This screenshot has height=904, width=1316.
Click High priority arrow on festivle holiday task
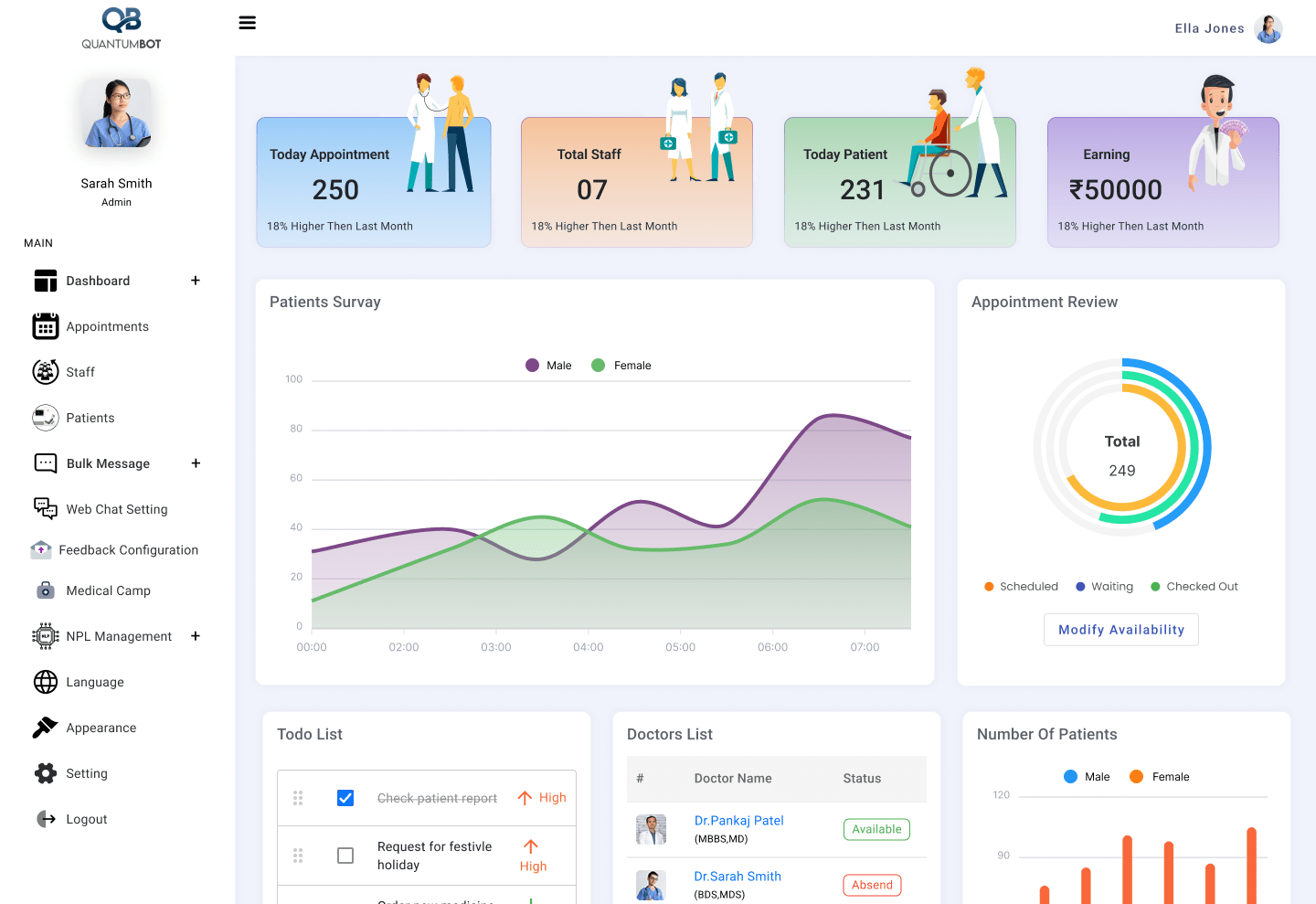point(531,846)
